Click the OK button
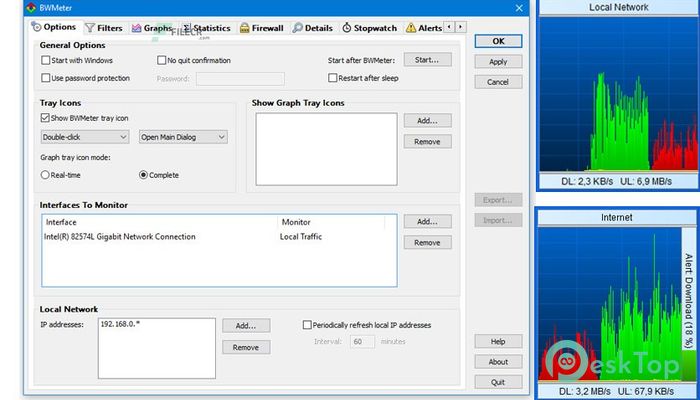 [498, 41]
